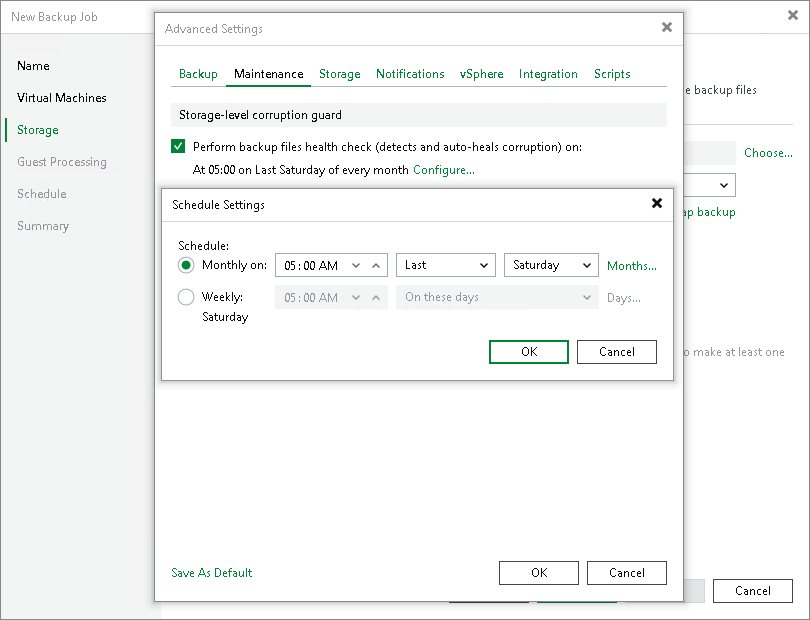Close the Advanced Settings window

click(667, 27)
